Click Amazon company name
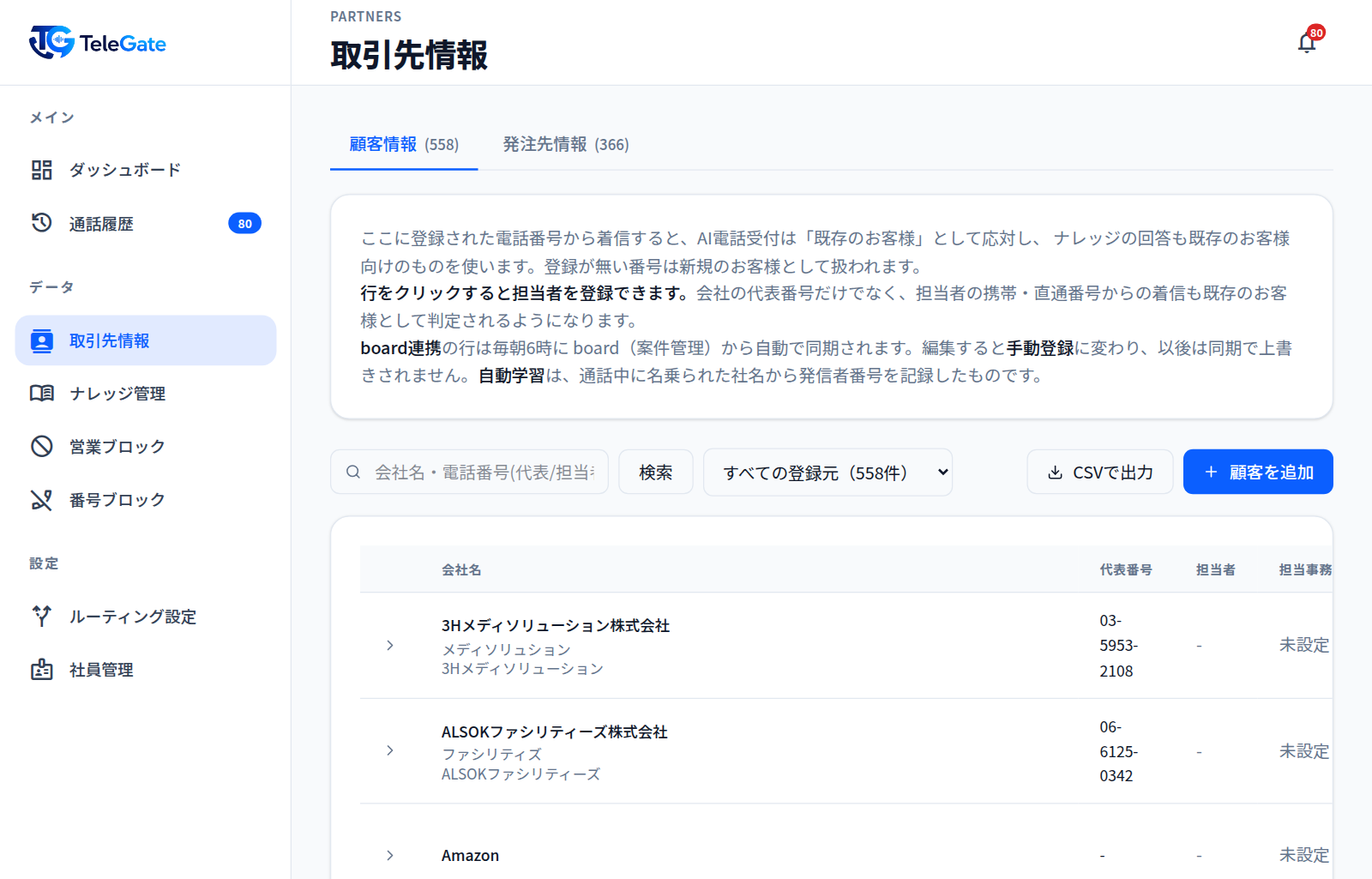1372x879 pixels. (470, 855)
